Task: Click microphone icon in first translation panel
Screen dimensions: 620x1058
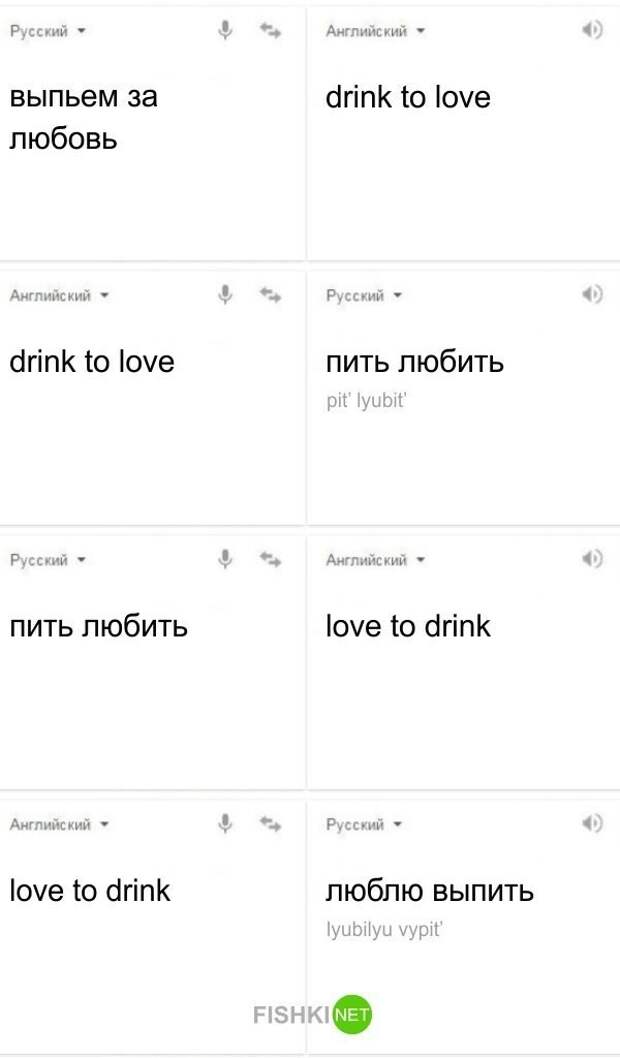Action: (x=226, y=30)
